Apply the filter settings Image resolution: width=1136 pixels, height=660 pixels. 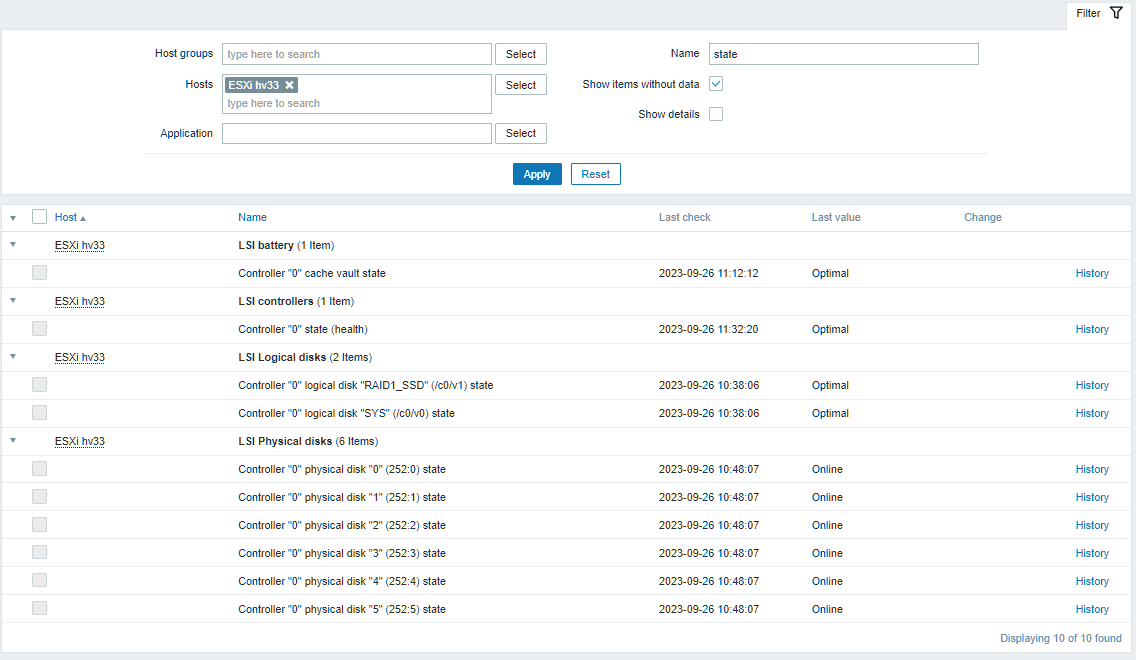point(537,175)
